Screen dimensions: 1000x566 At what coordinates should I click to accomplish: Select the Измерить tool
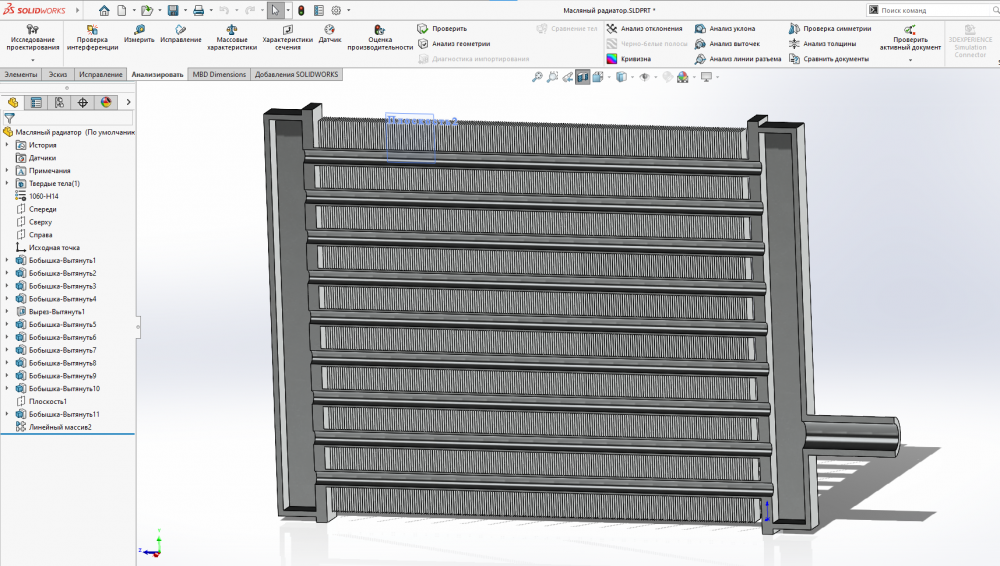pos(139,34)
